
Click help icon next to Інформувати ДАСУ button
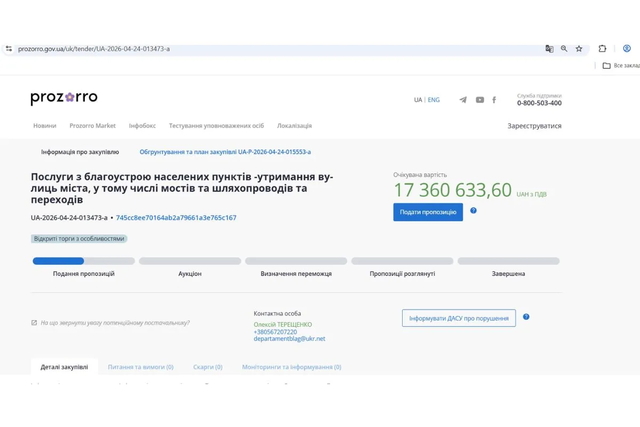click(526, 317)
